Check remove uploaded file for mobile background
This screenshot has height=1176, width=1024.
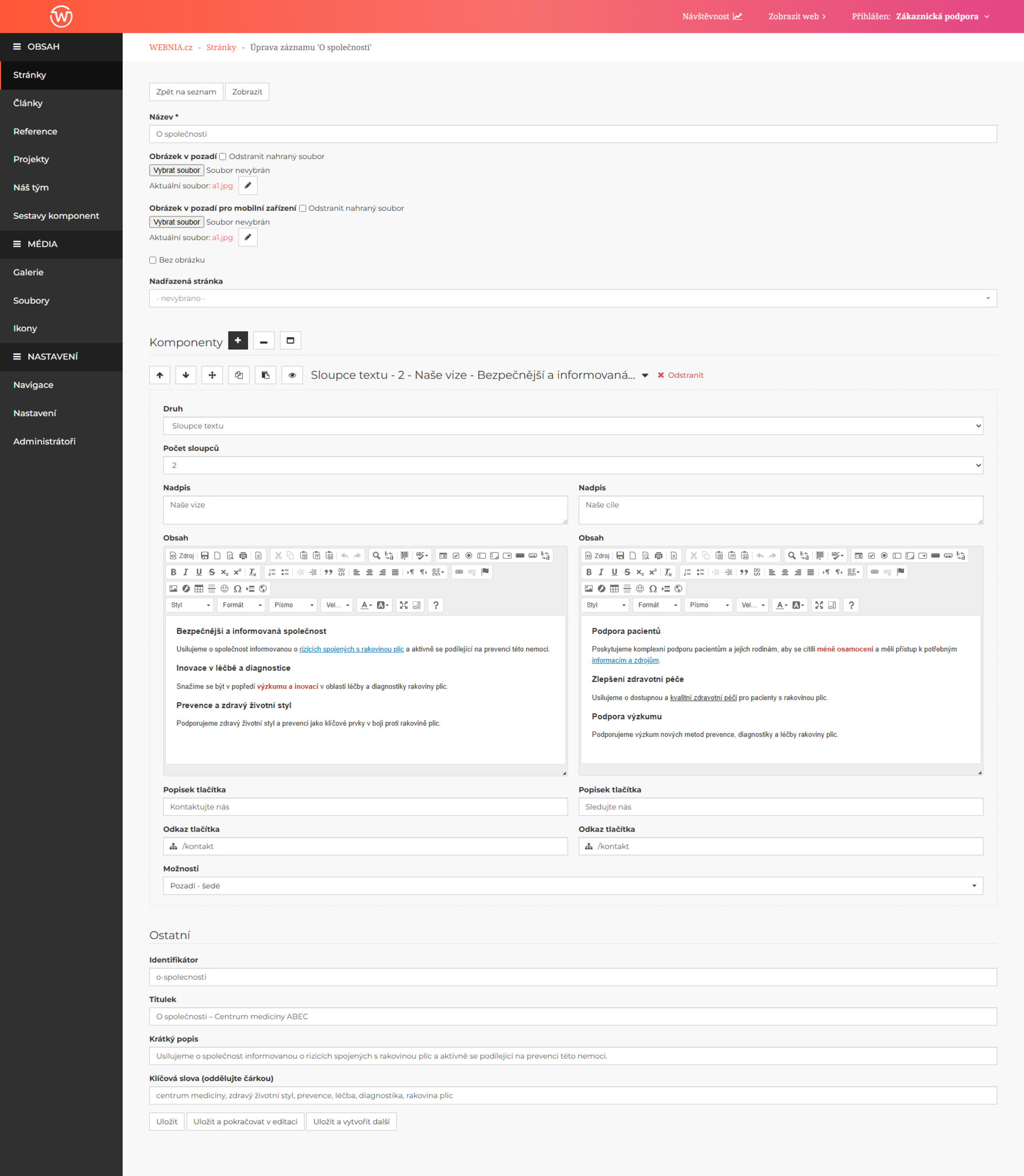pyautogui.click(x=302, y=208)
